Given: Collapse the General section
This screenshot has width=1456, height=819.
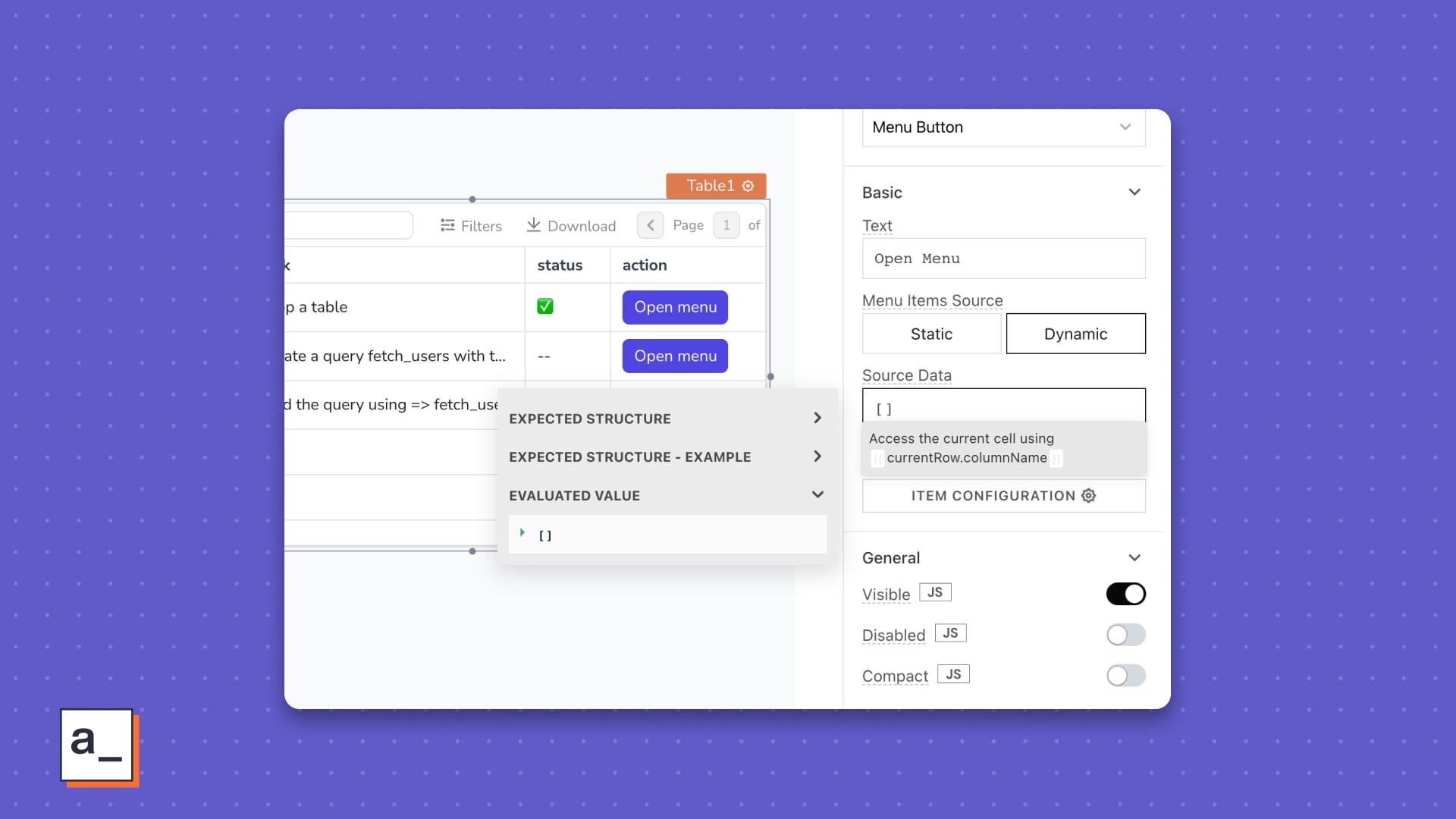Looking at the screenshot, I should 1135,557.
